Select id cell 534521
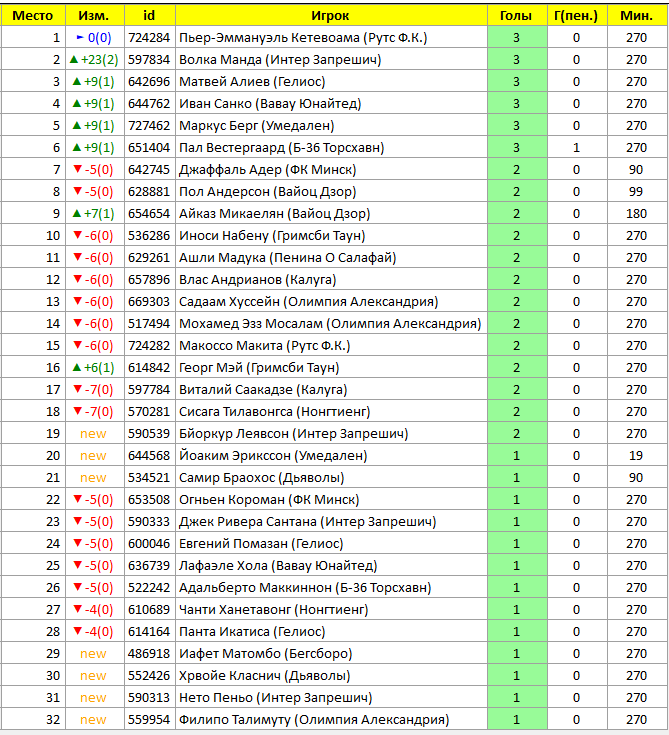 pos(150,478)
